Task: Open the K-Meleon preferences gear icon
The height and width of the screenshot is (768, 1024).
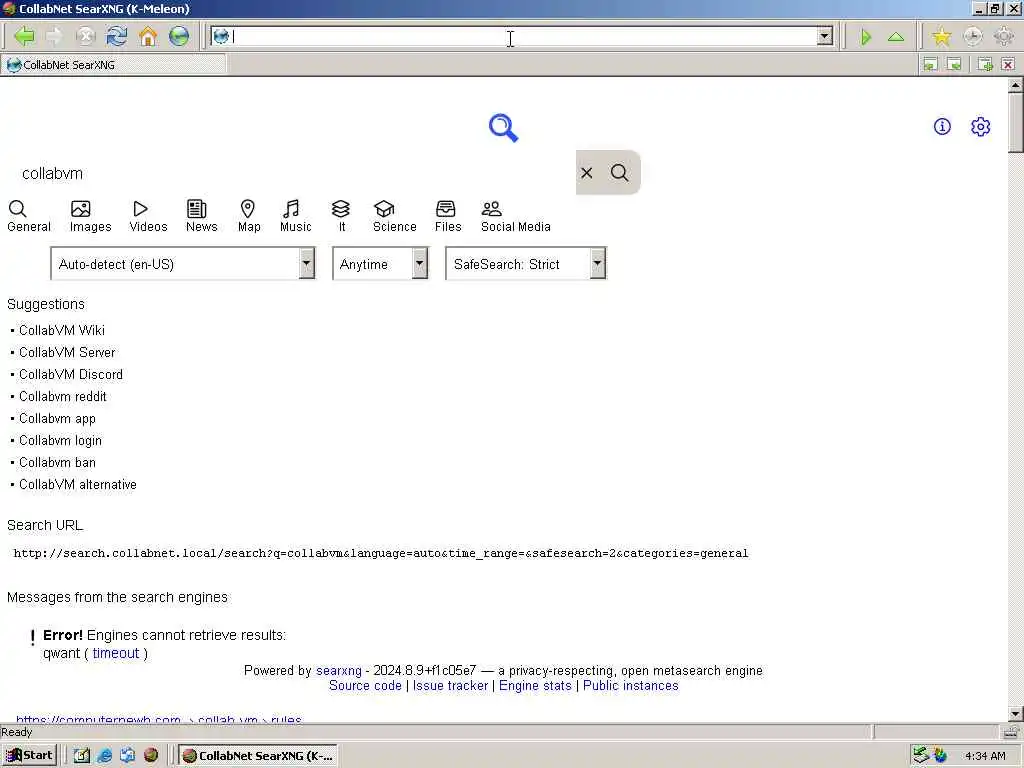Action: tap(1004, 37)
